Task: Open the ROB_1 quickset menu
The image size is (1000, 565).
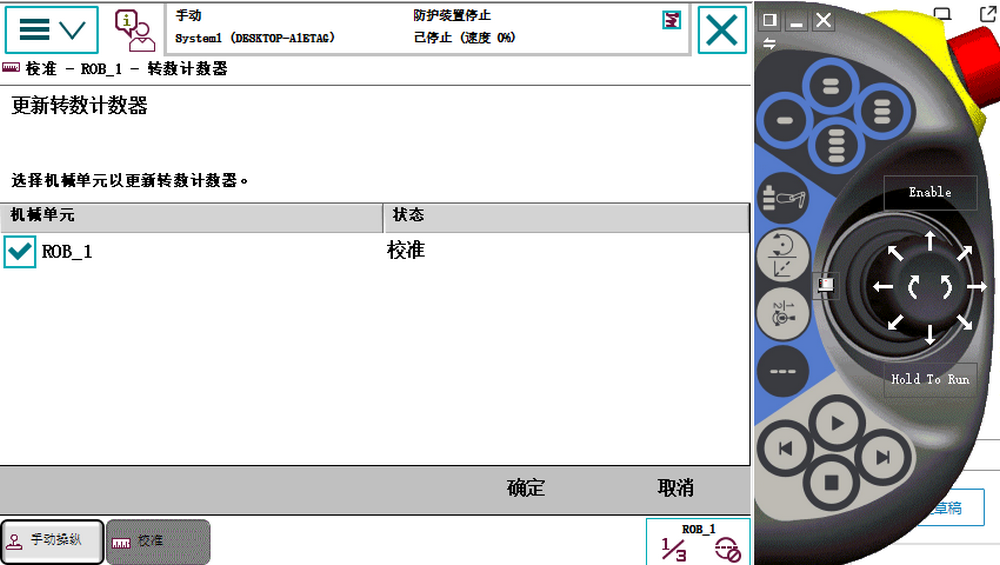Action: tap(698, 542)
